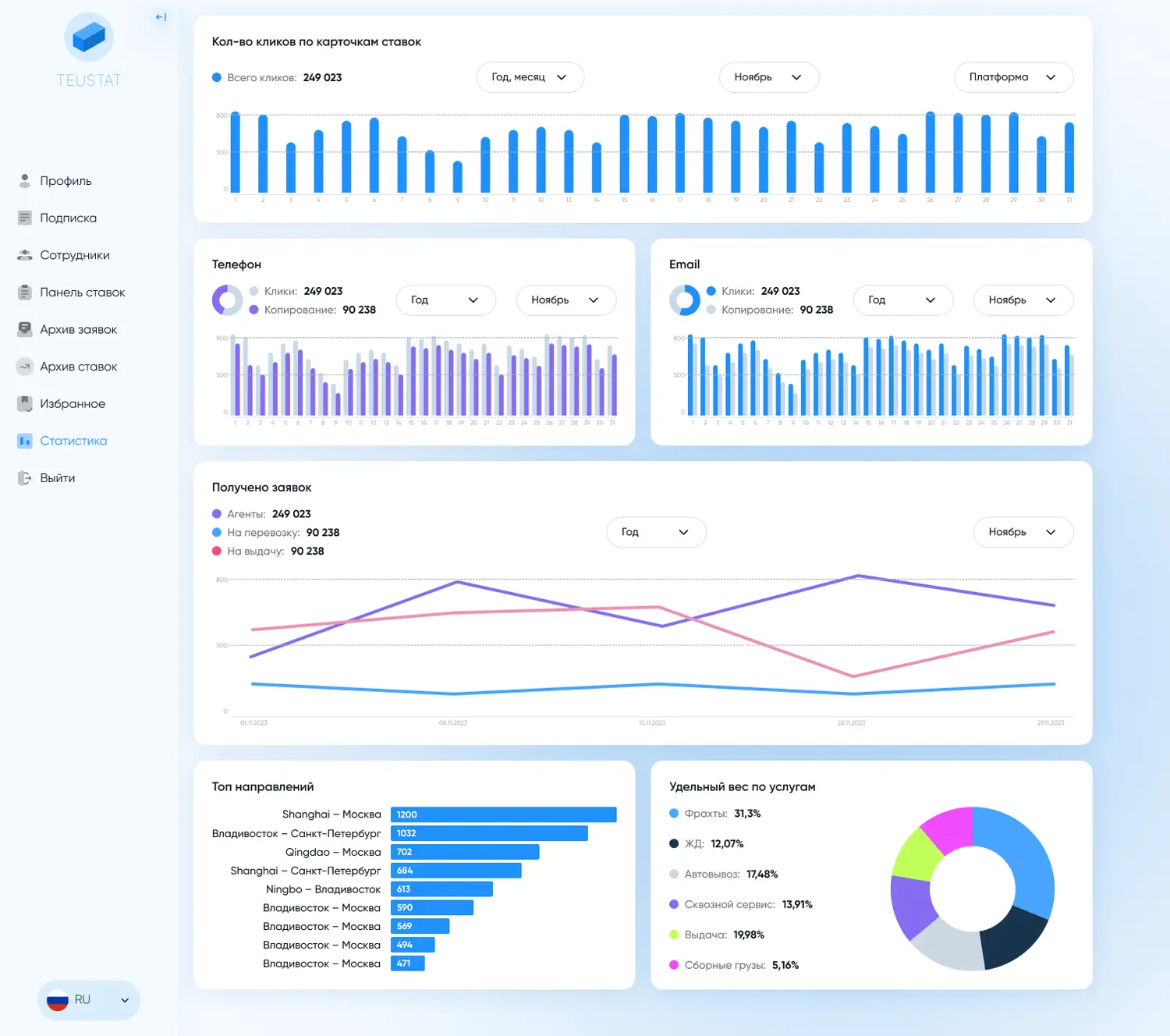Image resolution: width=1170 pixels, height=1036 pixels.
Task: Click the Топ направлений heading
Action: [x=263, y=787]
